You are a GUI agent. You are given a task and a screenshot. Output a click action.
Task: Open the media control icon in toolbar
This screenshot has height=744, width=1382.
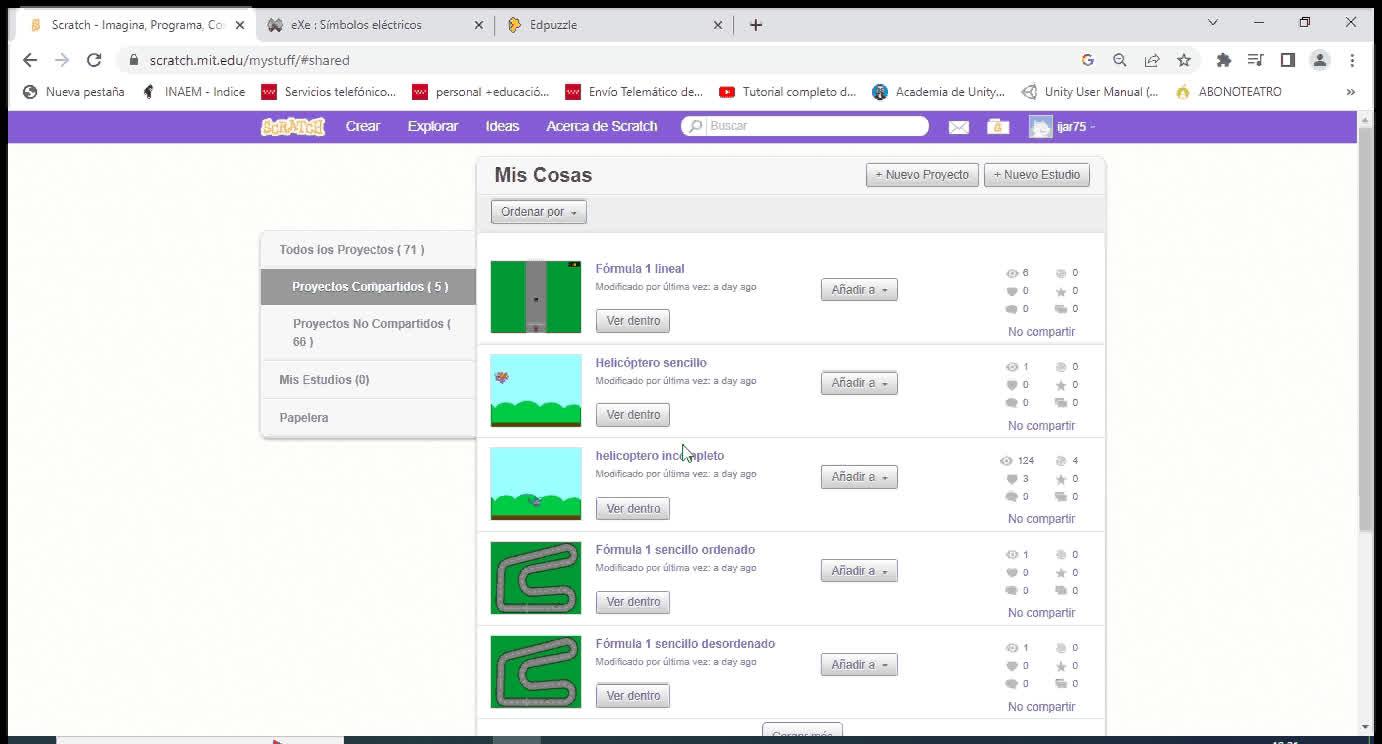tap(1256, 60)
